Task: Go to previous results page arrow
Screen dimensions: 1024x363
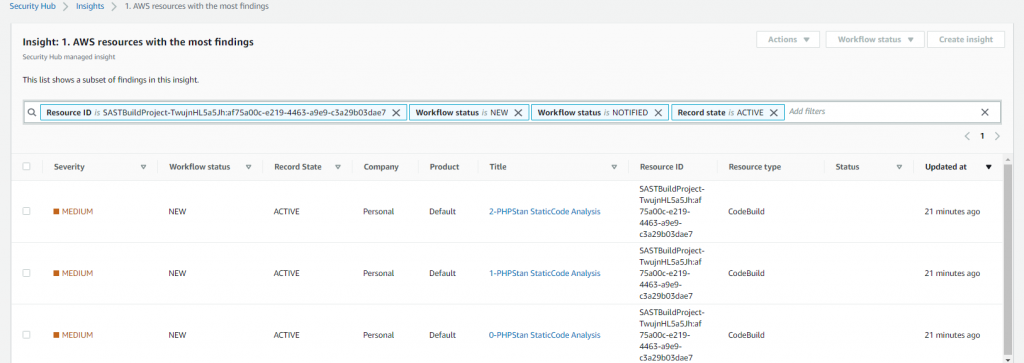Action: (x=967, y=136)
